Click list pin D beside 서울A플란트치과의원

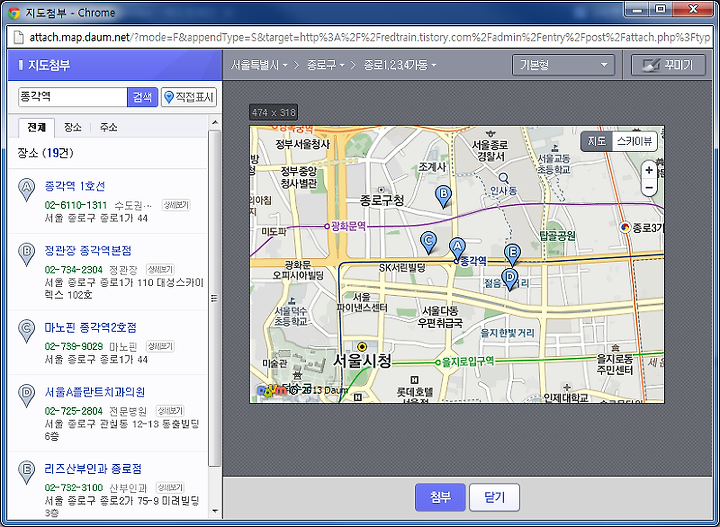pyautogui.click(x=26, y=395)
